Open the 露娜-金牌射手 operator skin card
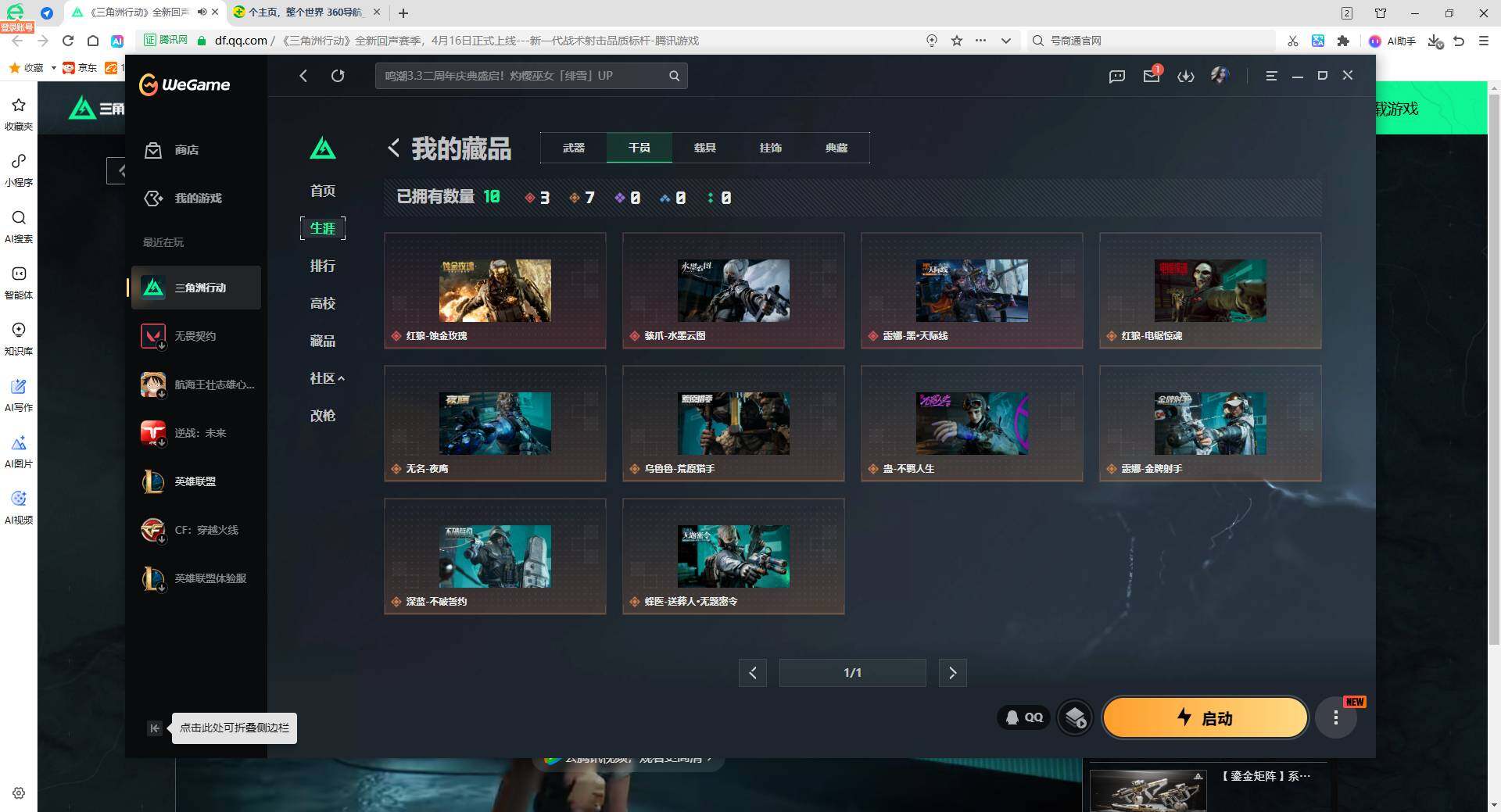 click(x=1210, y=424)
